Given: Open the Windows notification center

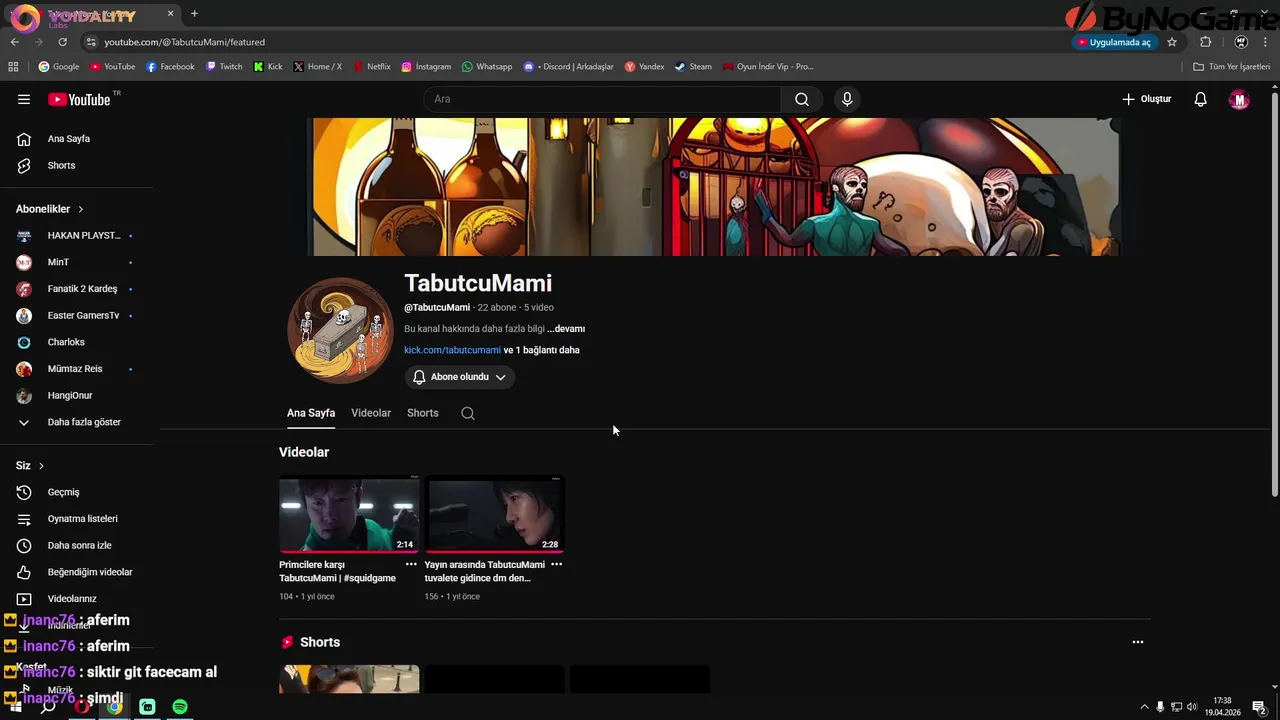Looking at the screenshot, I should (x=1259, y=707).
